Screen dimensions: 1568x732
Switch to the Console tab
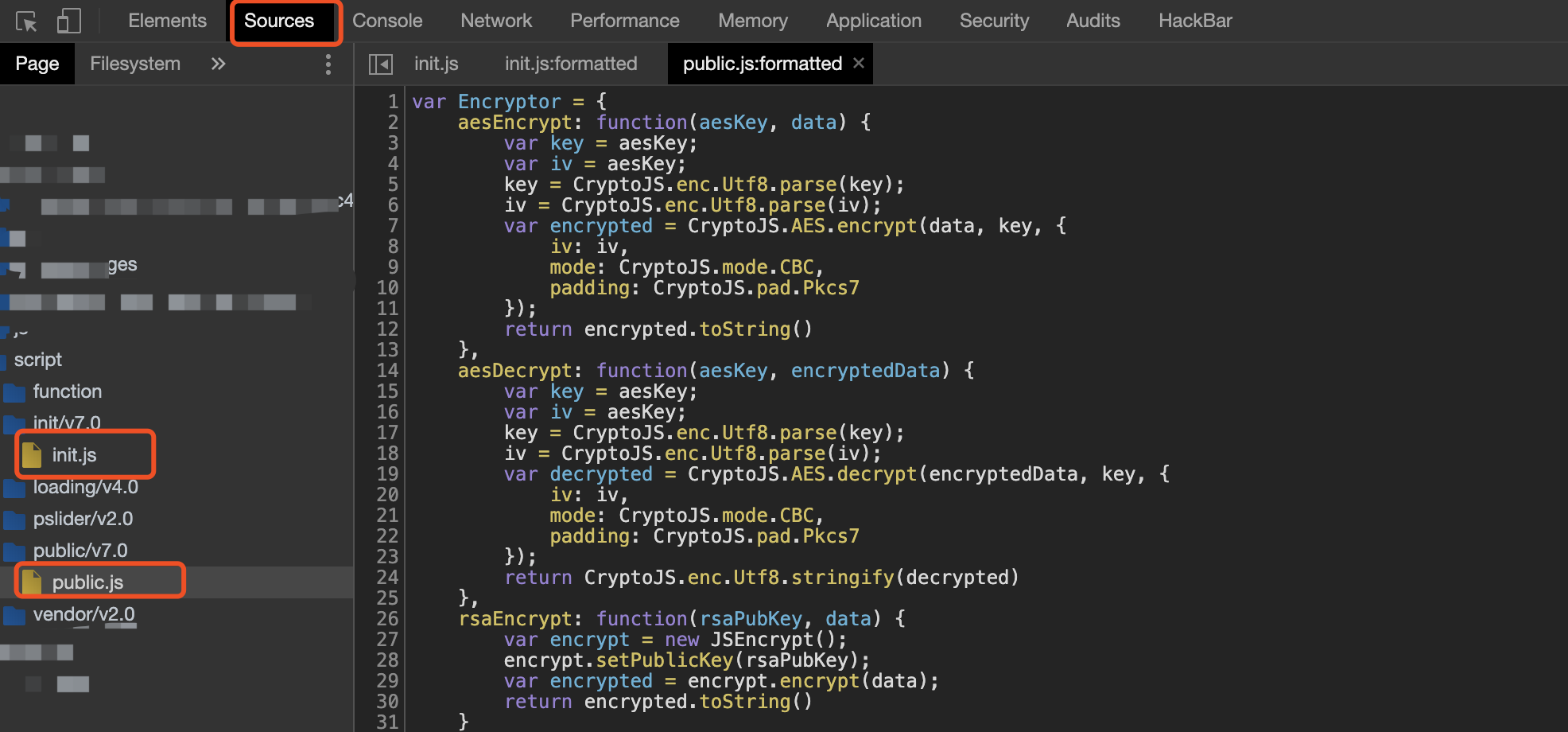[x=387, y=21]
